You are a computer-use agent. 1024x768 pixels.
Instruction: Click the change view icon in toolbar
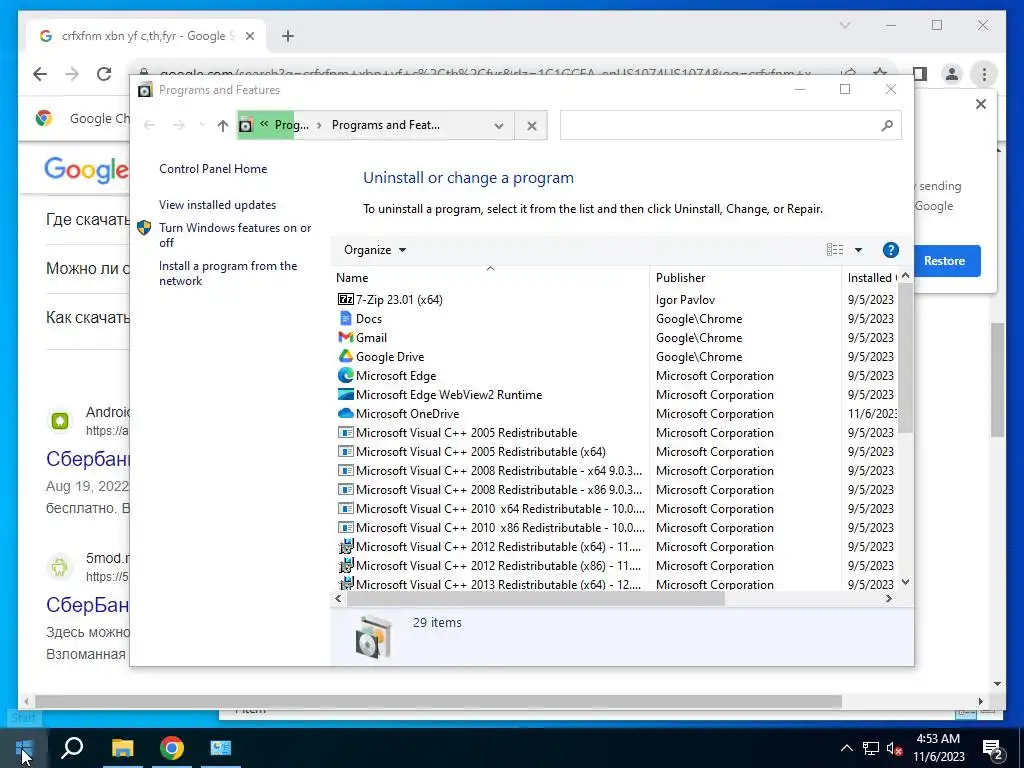(835, 249)
